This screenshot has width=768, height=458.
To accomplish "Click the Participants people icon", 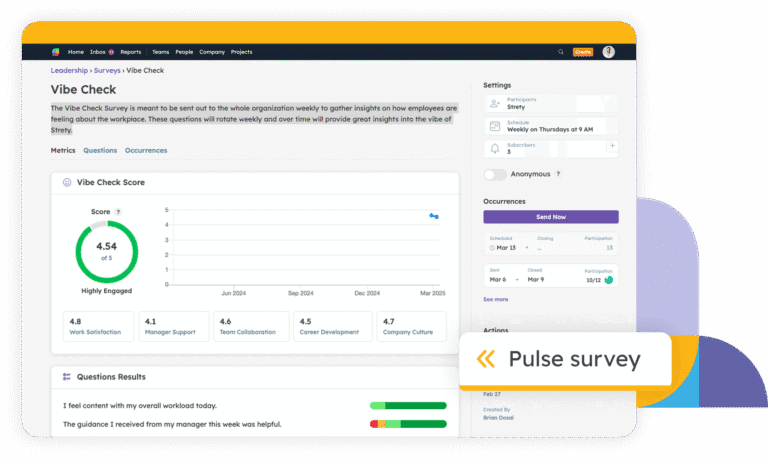I will pyautogui.click(x=495, y=103).
